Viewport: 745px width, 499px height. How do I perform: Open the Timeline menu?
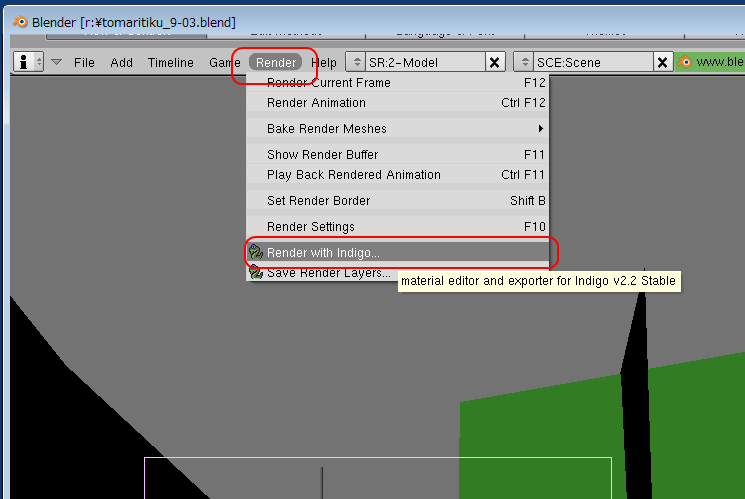171,62
